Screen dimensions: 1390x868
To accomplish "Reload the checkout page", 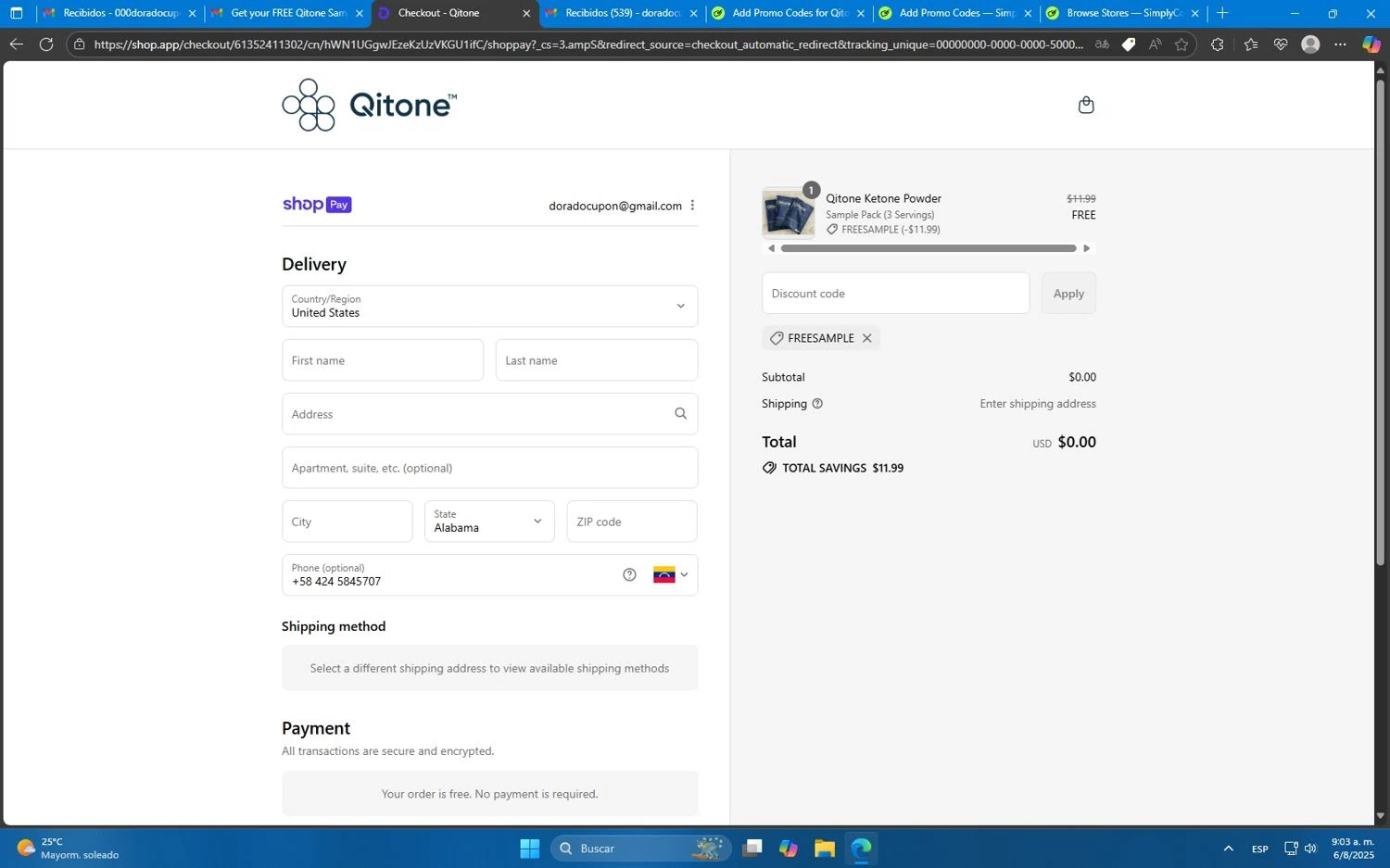I will 45,44.
